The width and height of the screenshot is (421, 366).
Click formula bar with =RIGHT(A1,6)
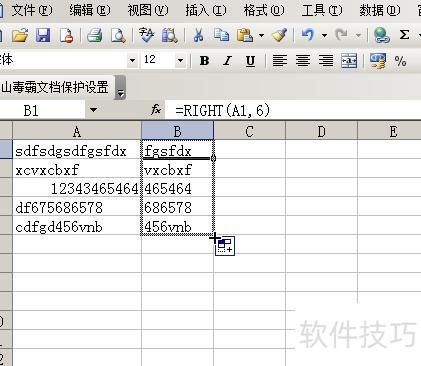pos(293,110)
